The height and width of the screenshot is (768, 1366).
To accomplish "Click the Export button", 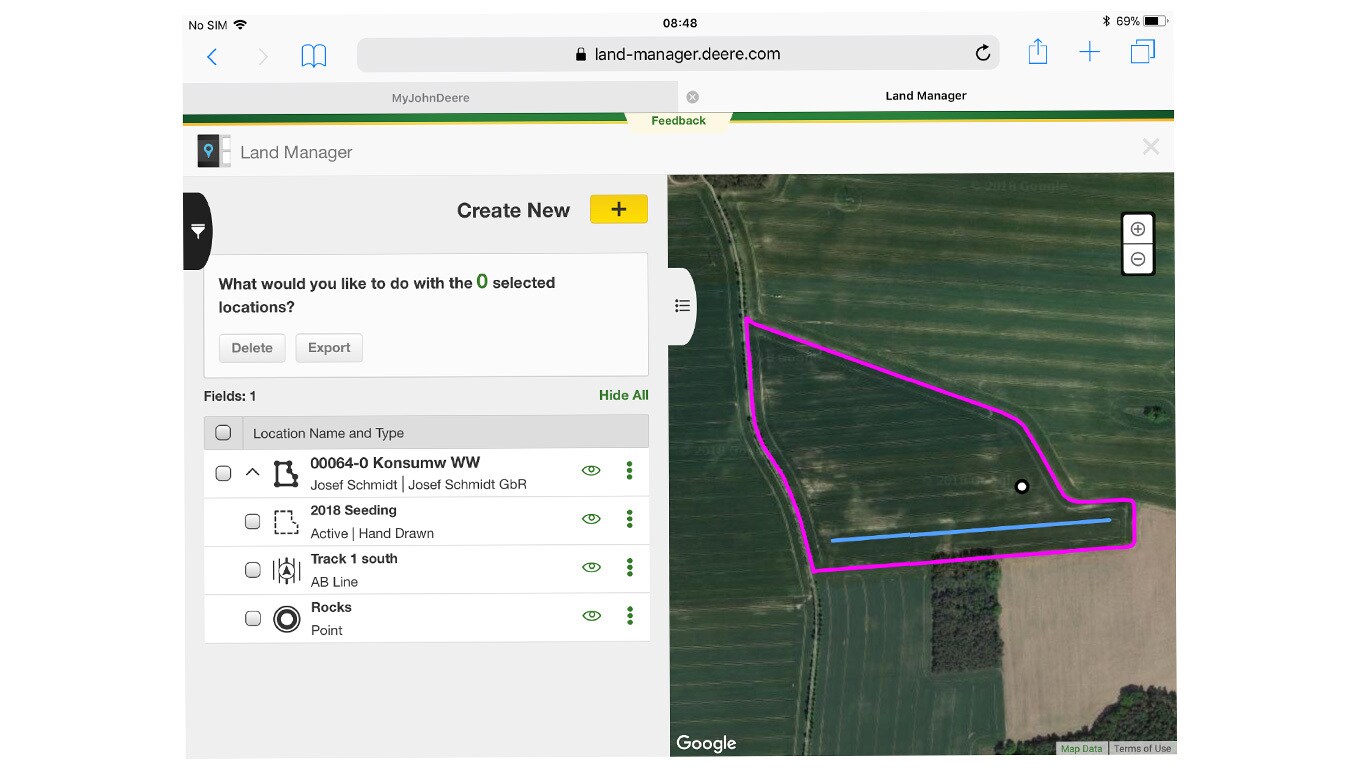I will click(x=328, y=348).
